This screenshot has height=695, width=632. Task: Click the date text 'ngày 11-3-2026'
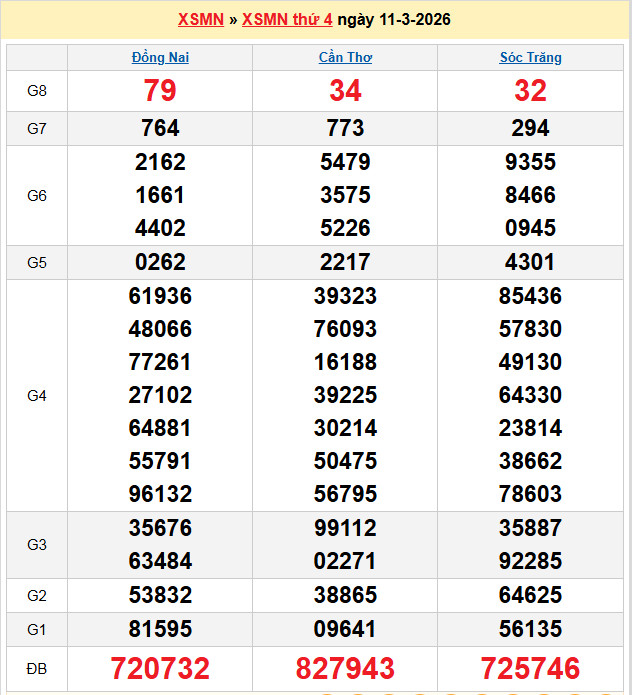393,20
